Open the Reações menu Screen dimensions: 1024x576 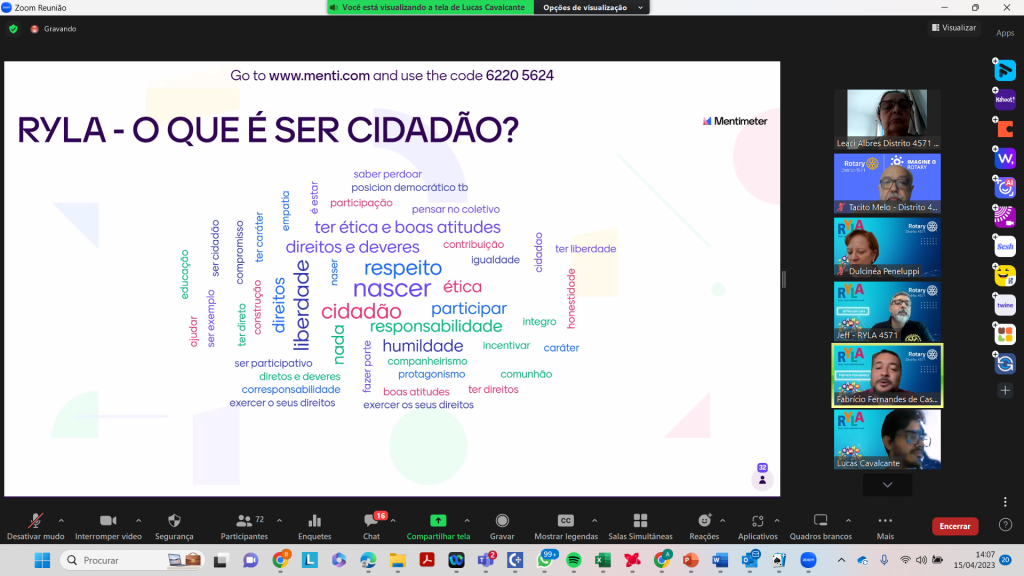click(704, 525)
